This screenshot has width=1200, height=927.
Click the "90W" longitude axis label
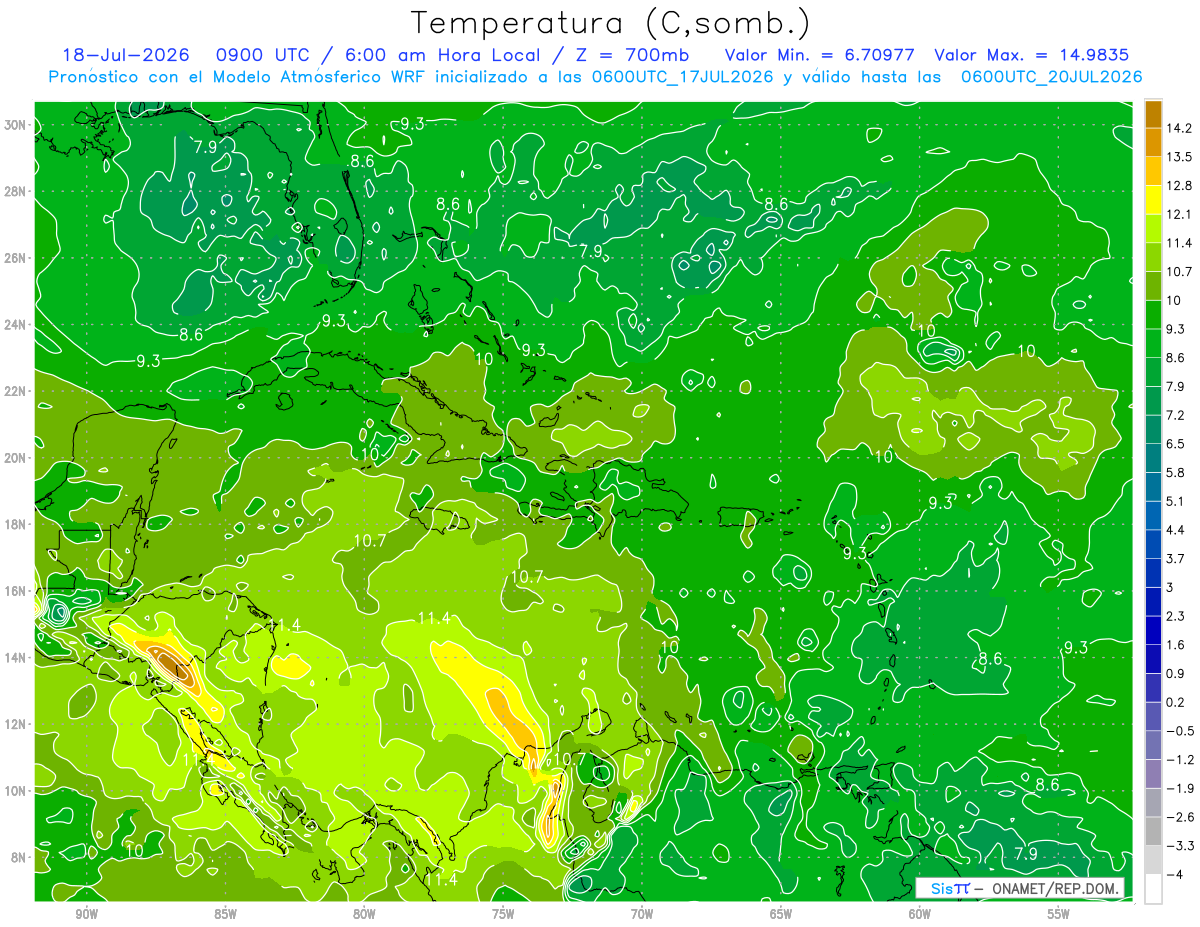tap(87, 914)
